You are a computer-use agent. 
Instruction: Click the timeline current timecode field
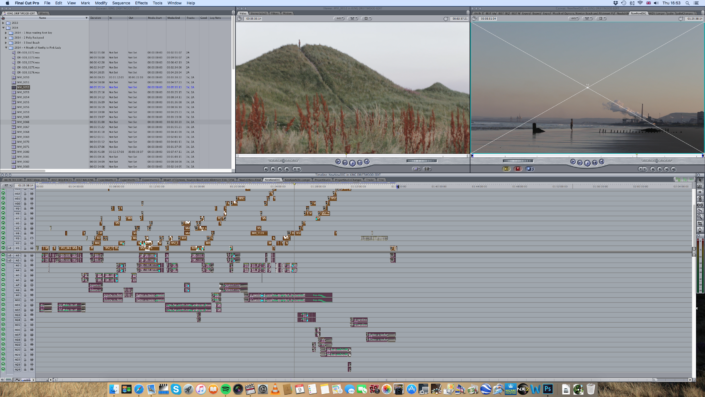click(24, 185)
